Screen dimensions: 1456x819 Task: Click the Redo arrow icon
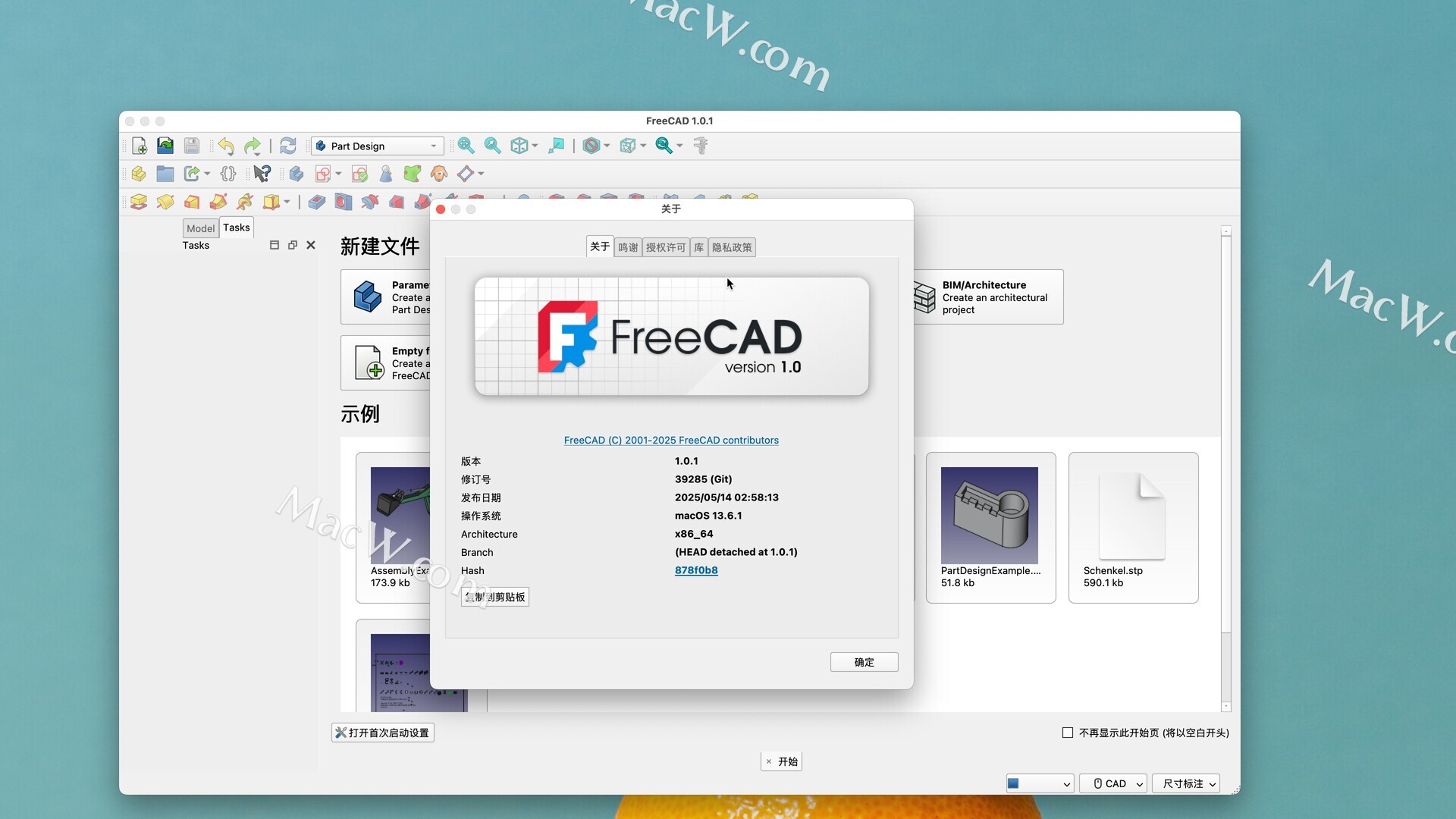tap(252, 146)
